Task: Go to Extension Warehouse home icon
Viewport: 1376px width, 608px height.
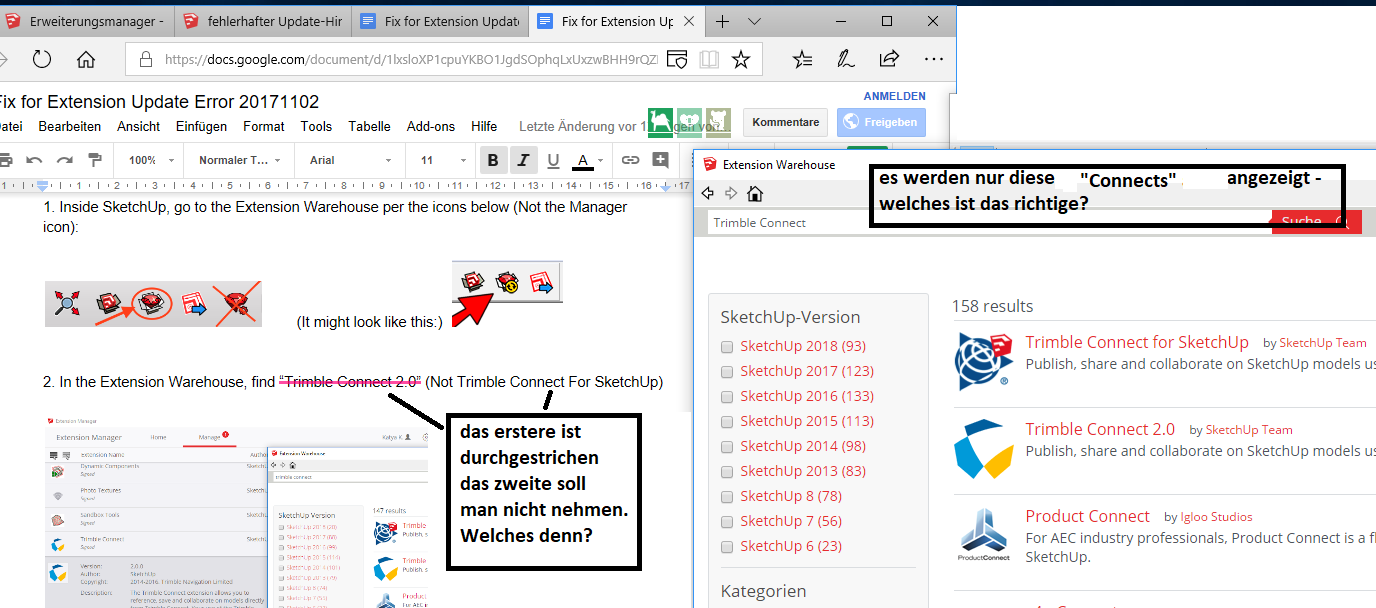Action: point(755,193)
